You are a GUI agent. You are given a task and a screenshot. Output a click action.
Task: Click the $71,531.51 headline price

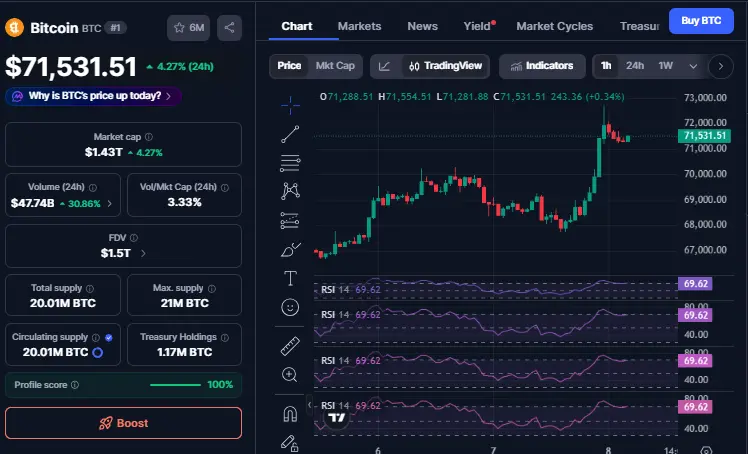pos(71,67)
